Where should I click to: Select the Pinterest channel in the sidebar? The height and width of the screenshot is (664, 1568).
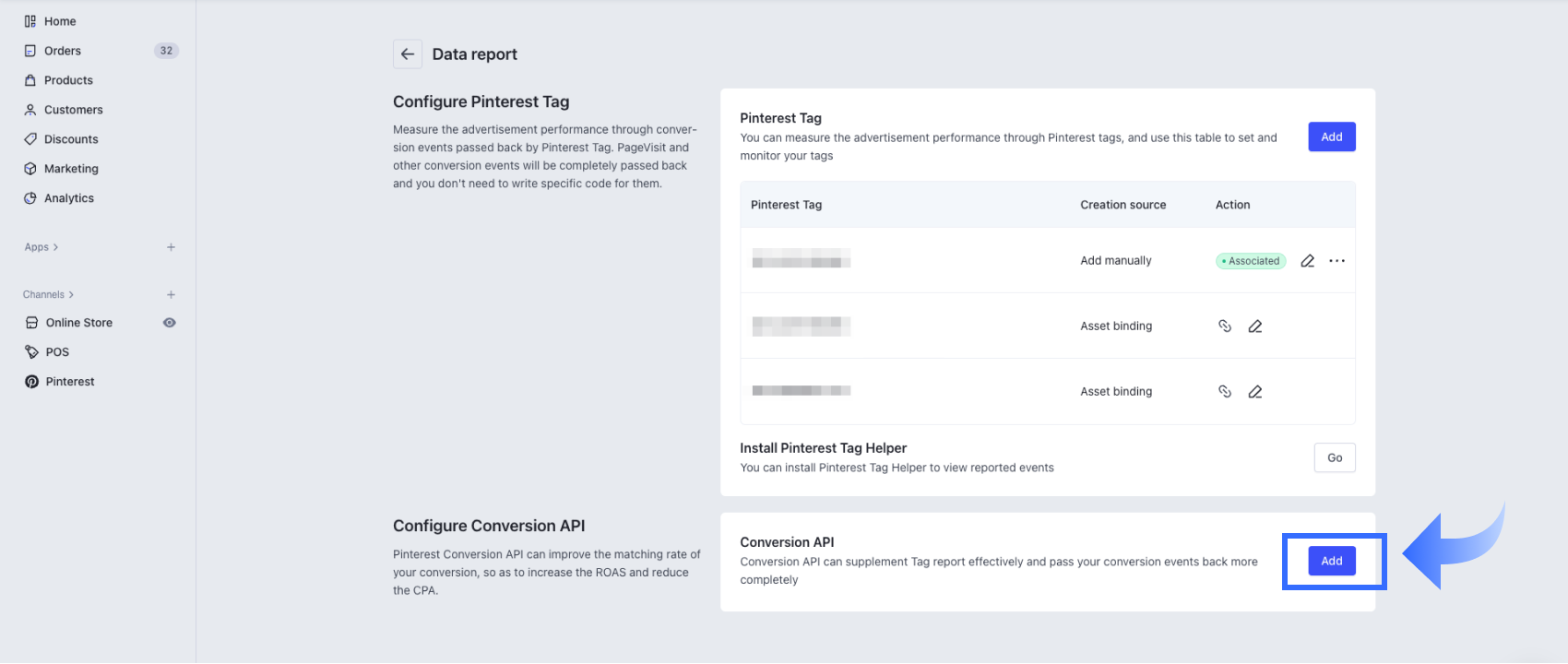pyautogui.click(x=70, y=381)
